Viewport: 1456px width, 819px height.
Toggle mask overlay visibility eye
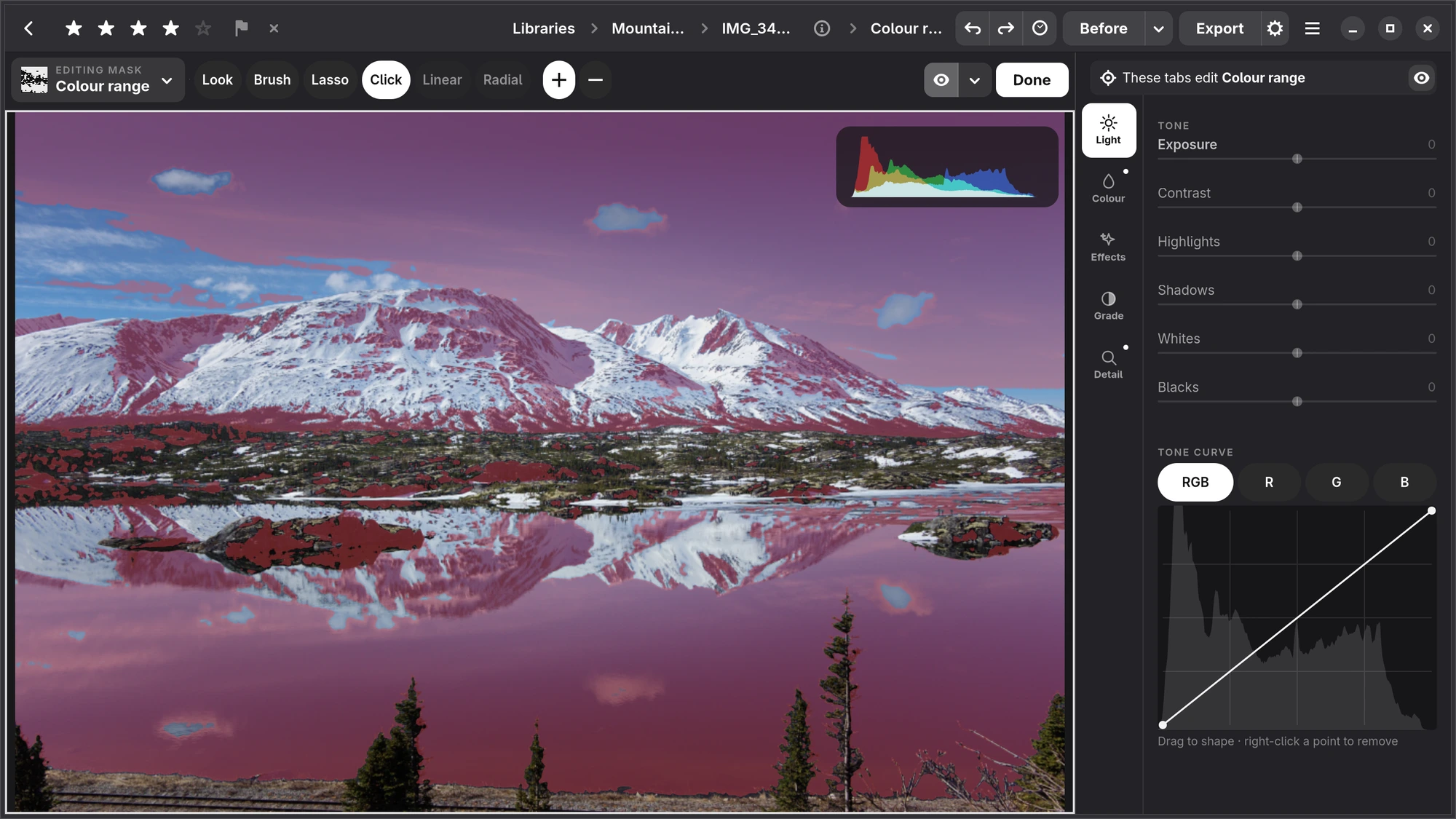(941, 80)
